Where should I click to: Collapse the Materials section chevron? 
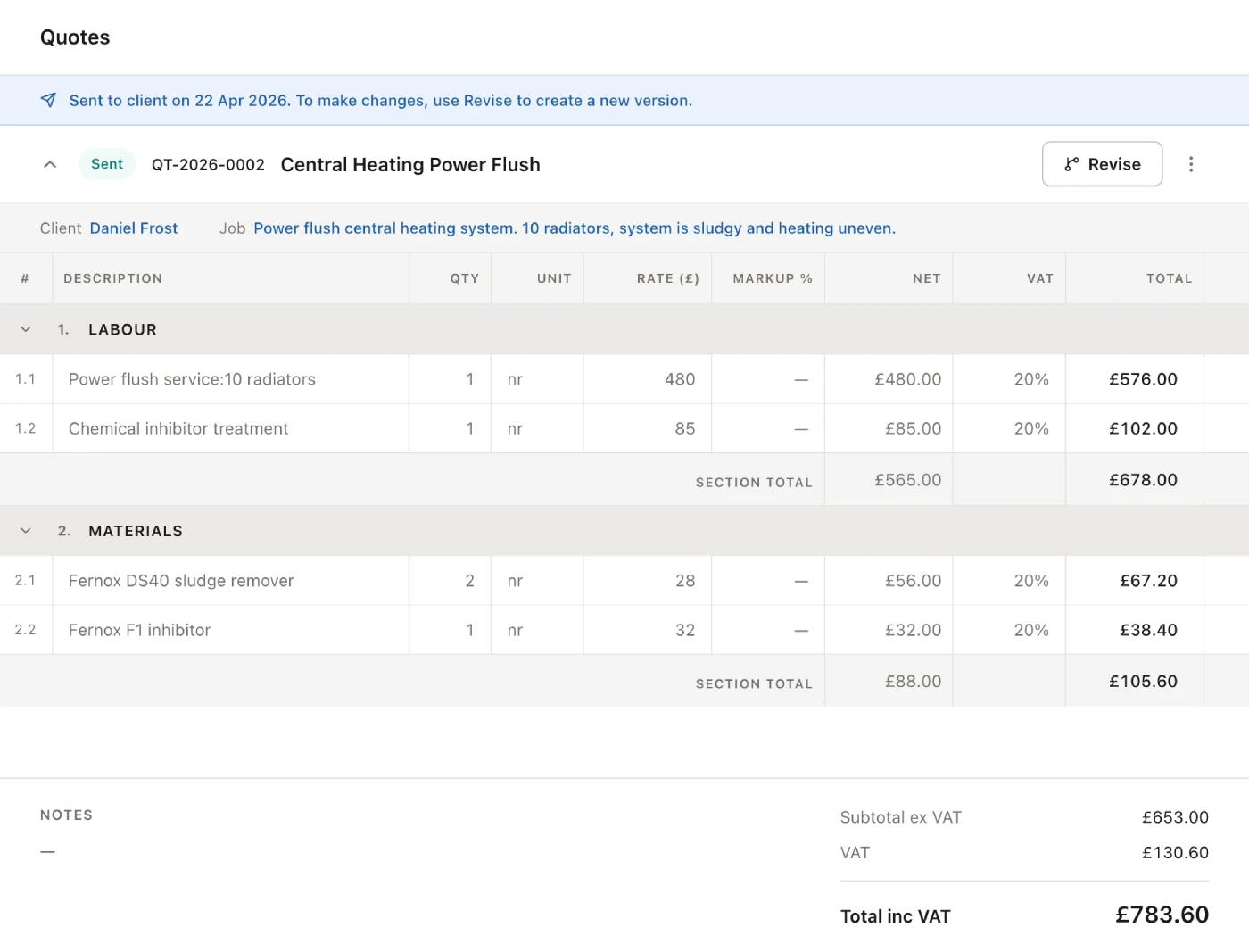point(26,531)
